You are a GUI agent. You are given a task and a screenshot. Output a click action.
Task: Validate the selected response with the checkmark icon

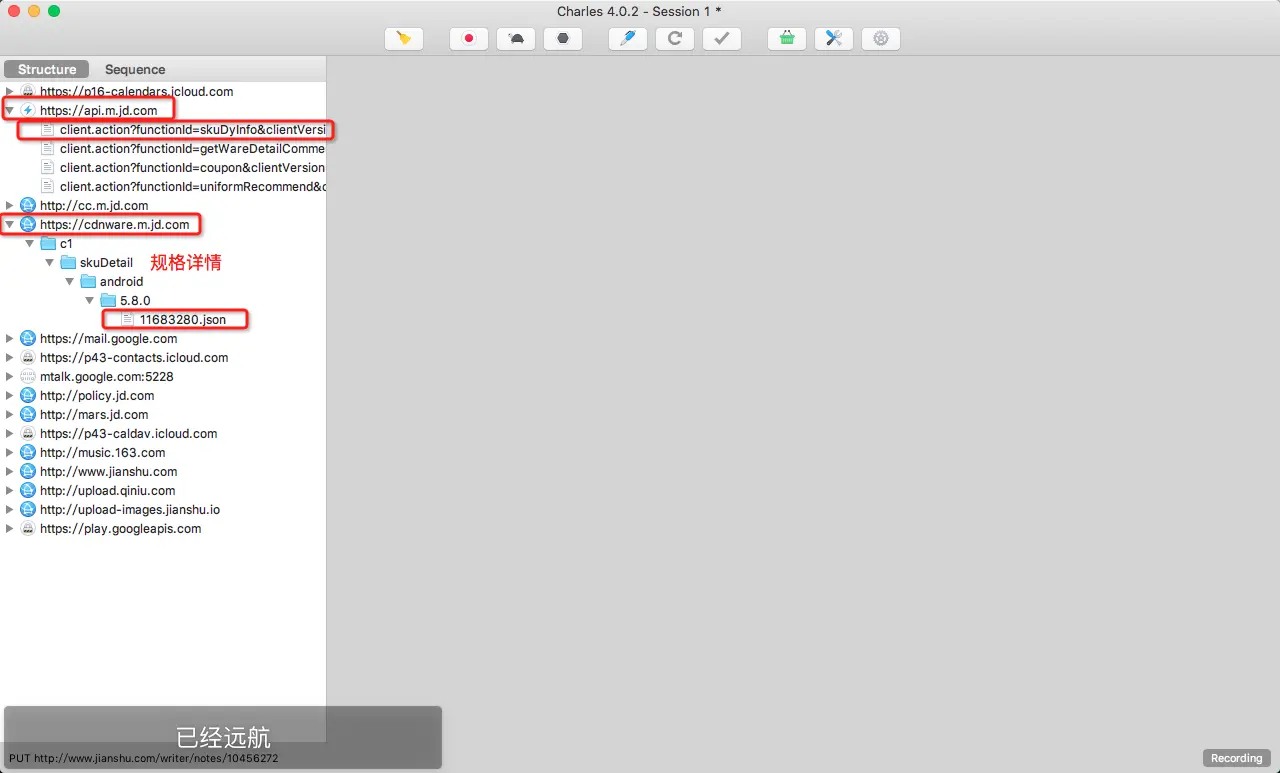[x=721, y=39]
